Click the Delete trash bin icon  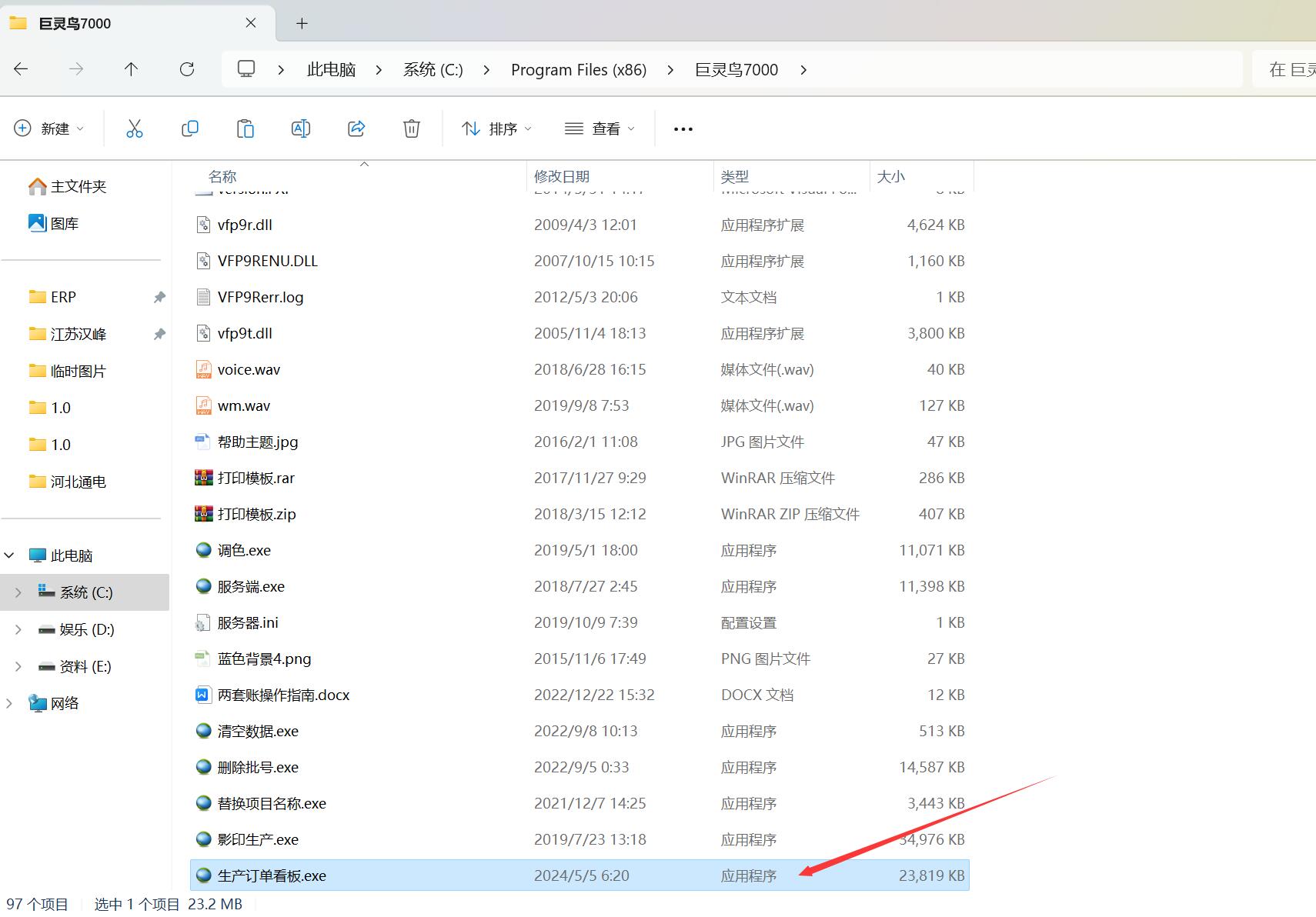click(x=411, y=128)
